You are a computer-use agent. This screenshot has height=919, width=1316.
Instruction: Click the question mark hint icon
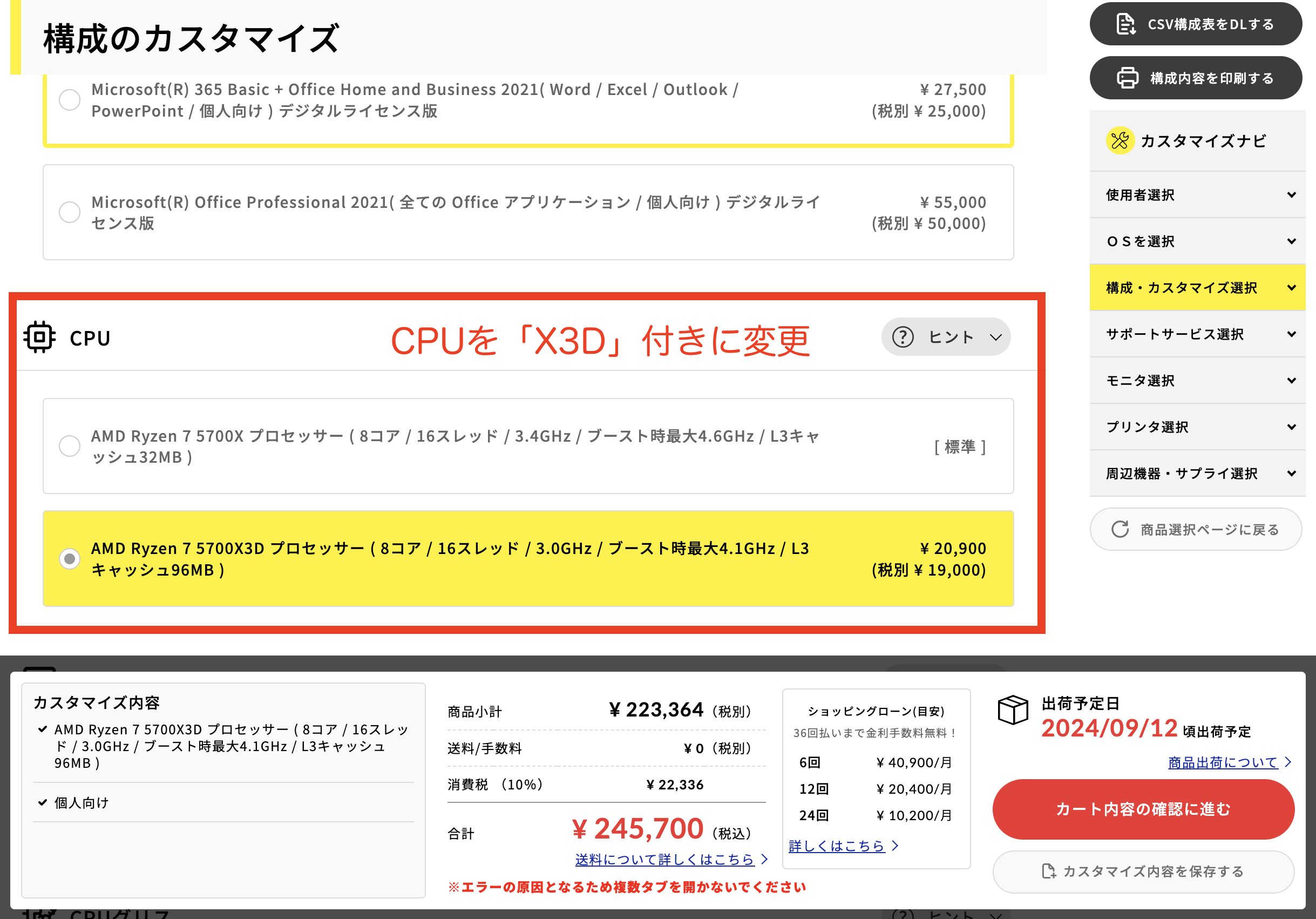[903, 336]
